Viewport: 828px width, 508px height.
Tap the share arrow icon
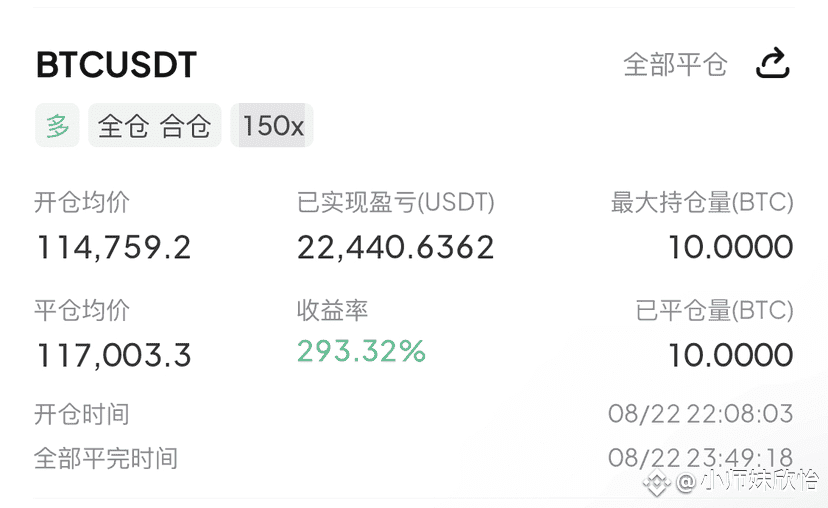(773, 63)
